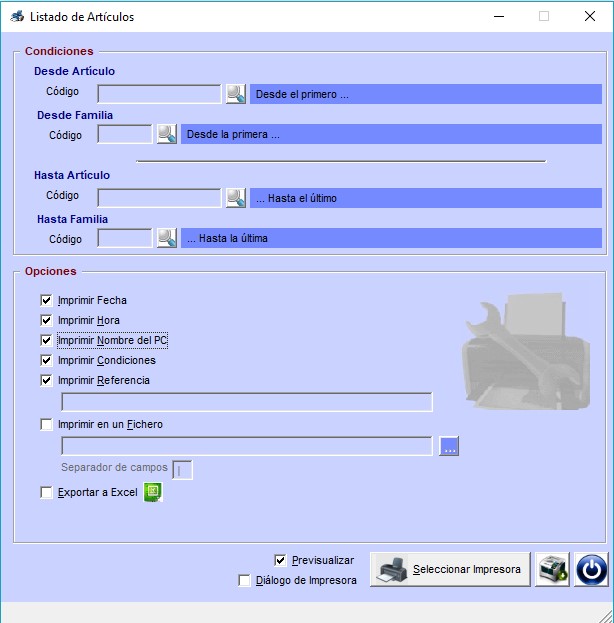Click Seleccionar Impresora button

450,569
